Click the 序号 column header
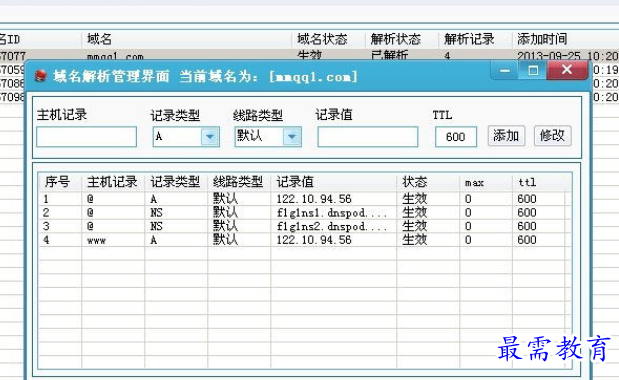Viewport: 619px width, 380px height. (60, 182)
